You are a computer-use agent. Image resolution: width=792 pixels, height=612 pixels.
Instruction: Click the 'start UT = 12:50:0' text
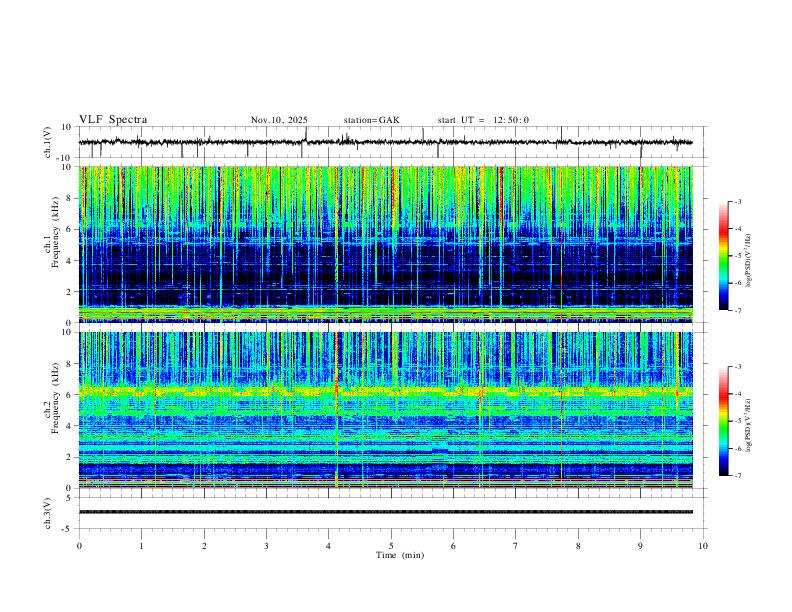pos(483,120)
